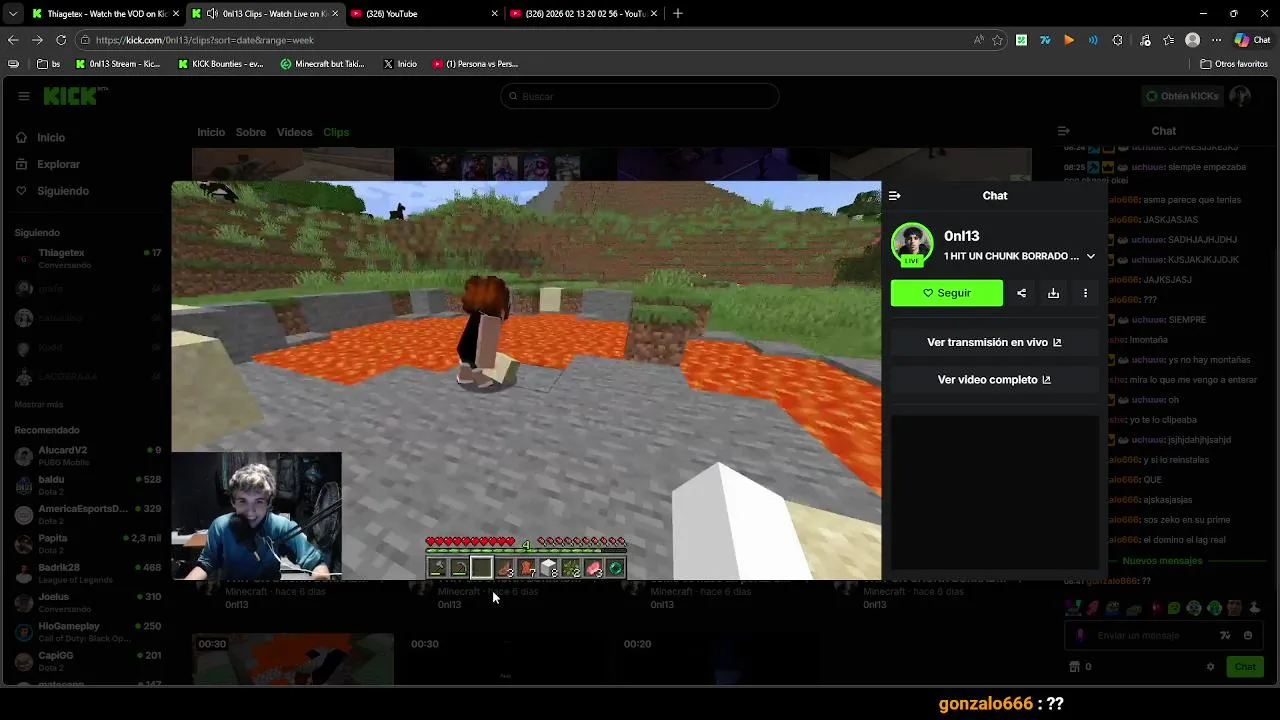
Task: Switch to the Videos tab
Action: (x=295, y=132)
